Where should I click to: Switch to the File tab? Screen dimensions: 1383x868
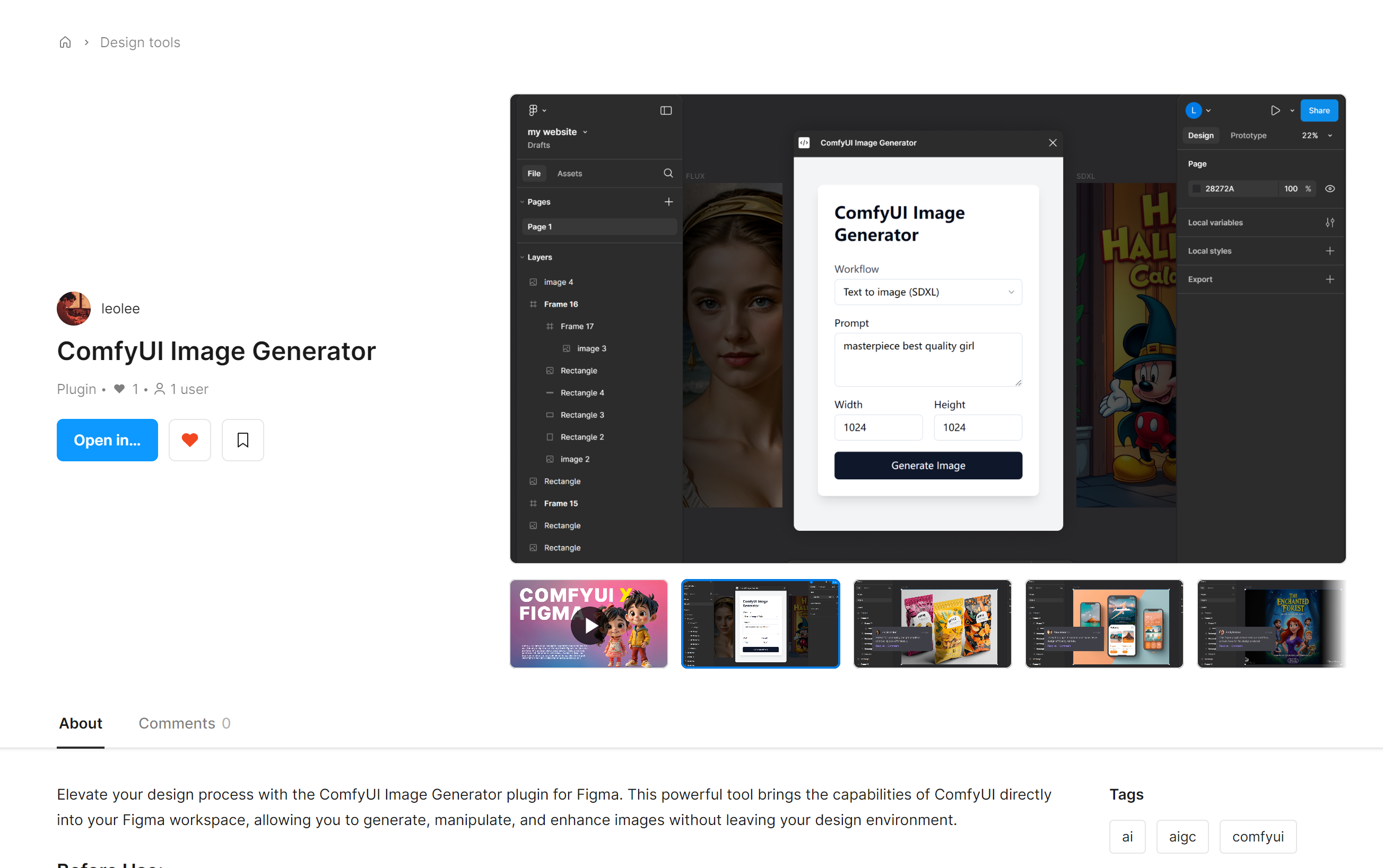[534, 173]
